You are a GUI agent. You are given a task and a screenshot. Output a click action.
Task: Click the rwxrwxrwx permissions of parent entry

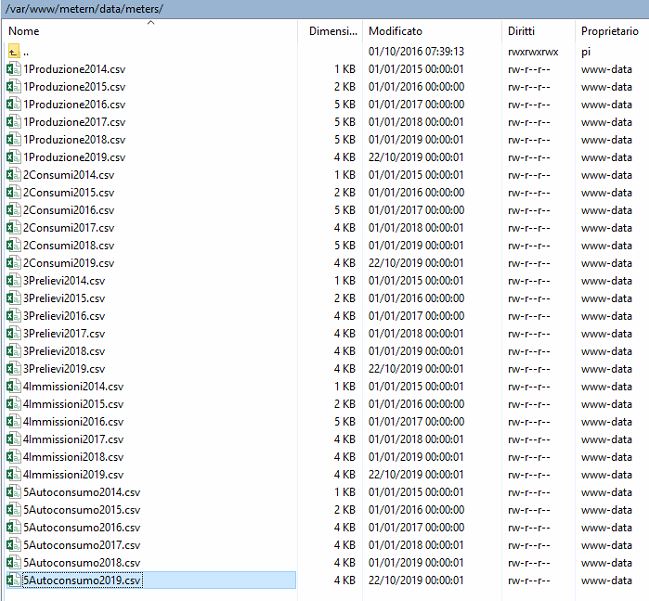[533, 52]
